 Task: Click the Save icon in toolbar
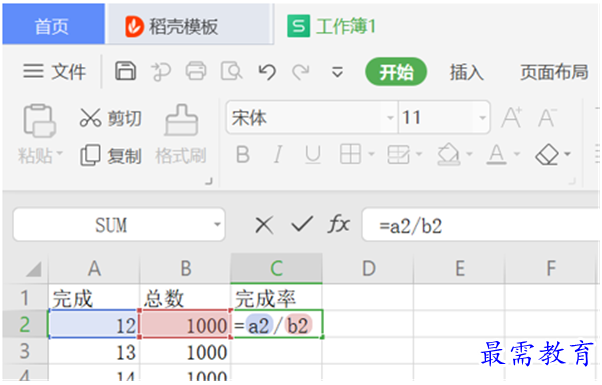point(126,71)
